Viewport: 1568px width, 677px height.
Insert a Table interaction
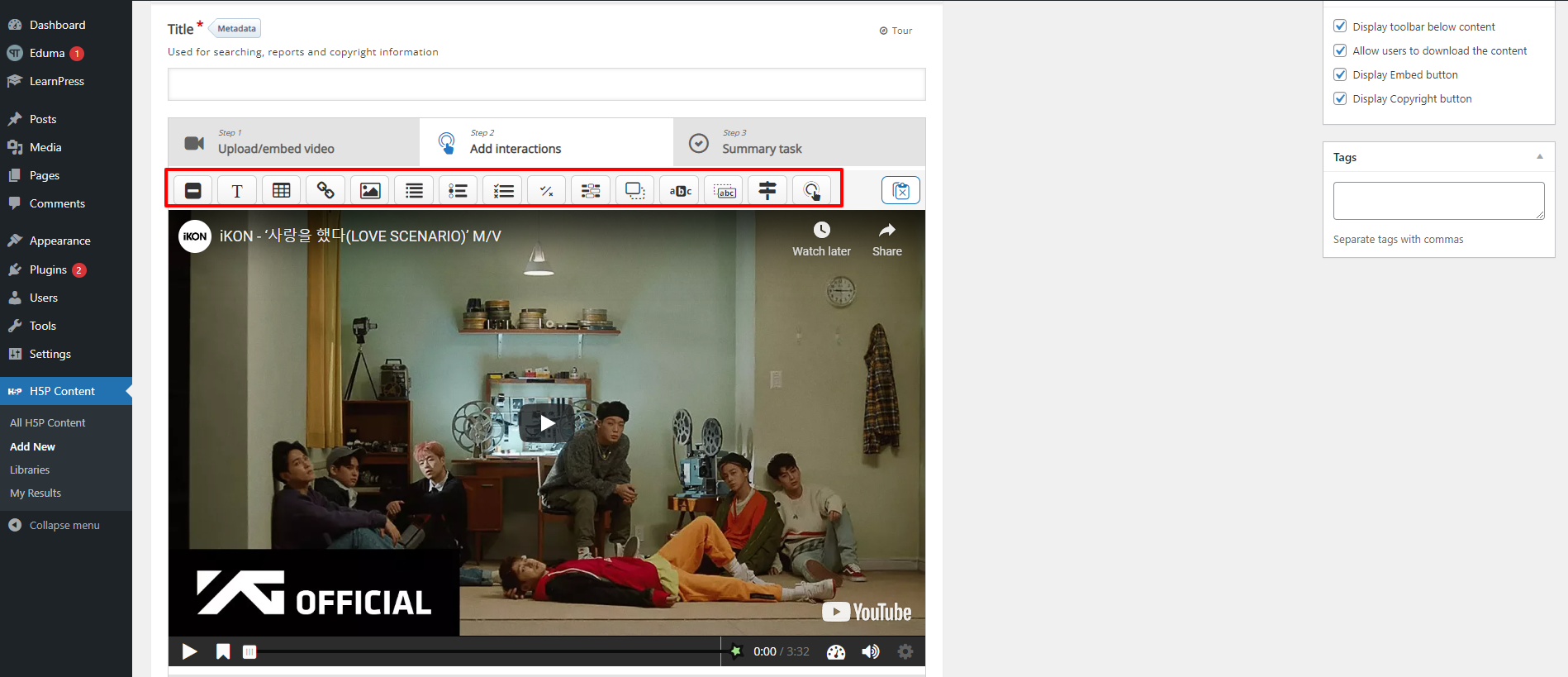[x=282, y=191]
